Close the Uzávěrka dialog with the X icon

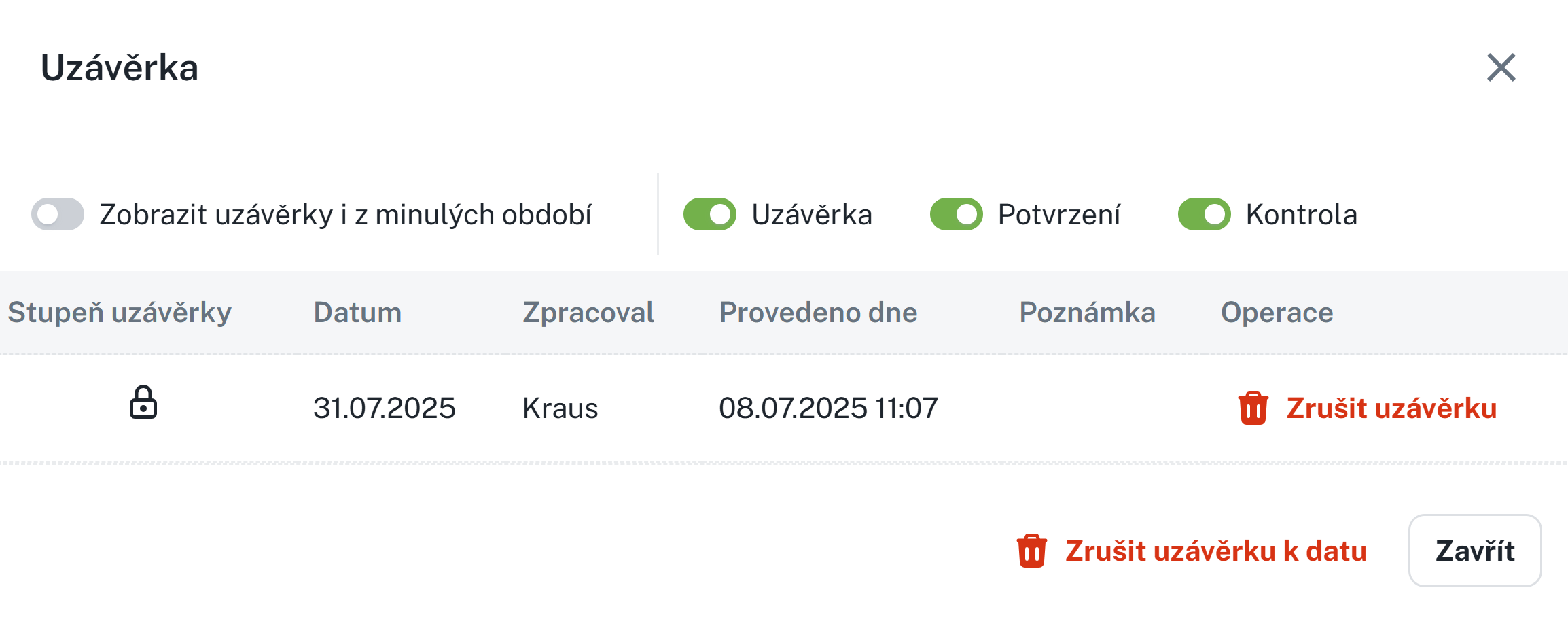click(x=1501, y=67)
